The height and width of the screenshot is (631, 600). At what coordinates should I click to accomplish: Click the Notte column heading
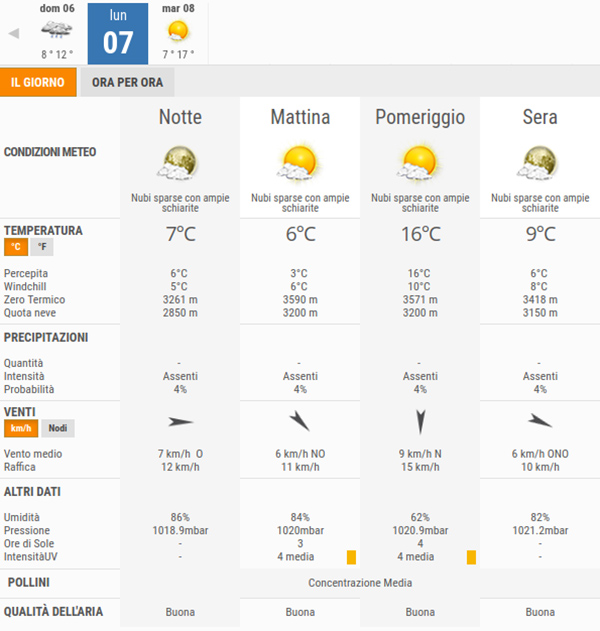[x=180, y=117]
